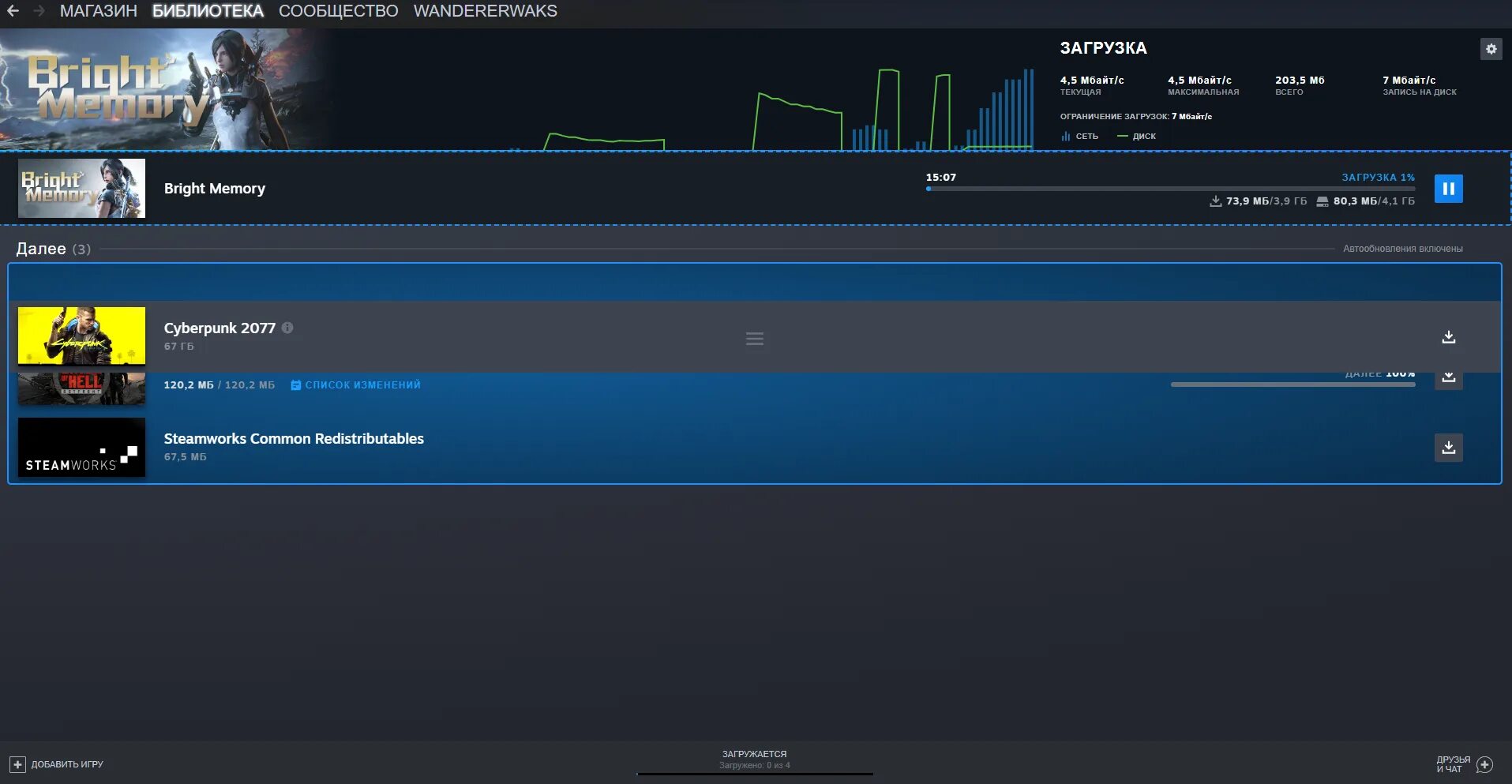The width and height of the screenshot is (1512, 784).
Task: Click the Cyberpunk 2077 title
Action: 219,328
